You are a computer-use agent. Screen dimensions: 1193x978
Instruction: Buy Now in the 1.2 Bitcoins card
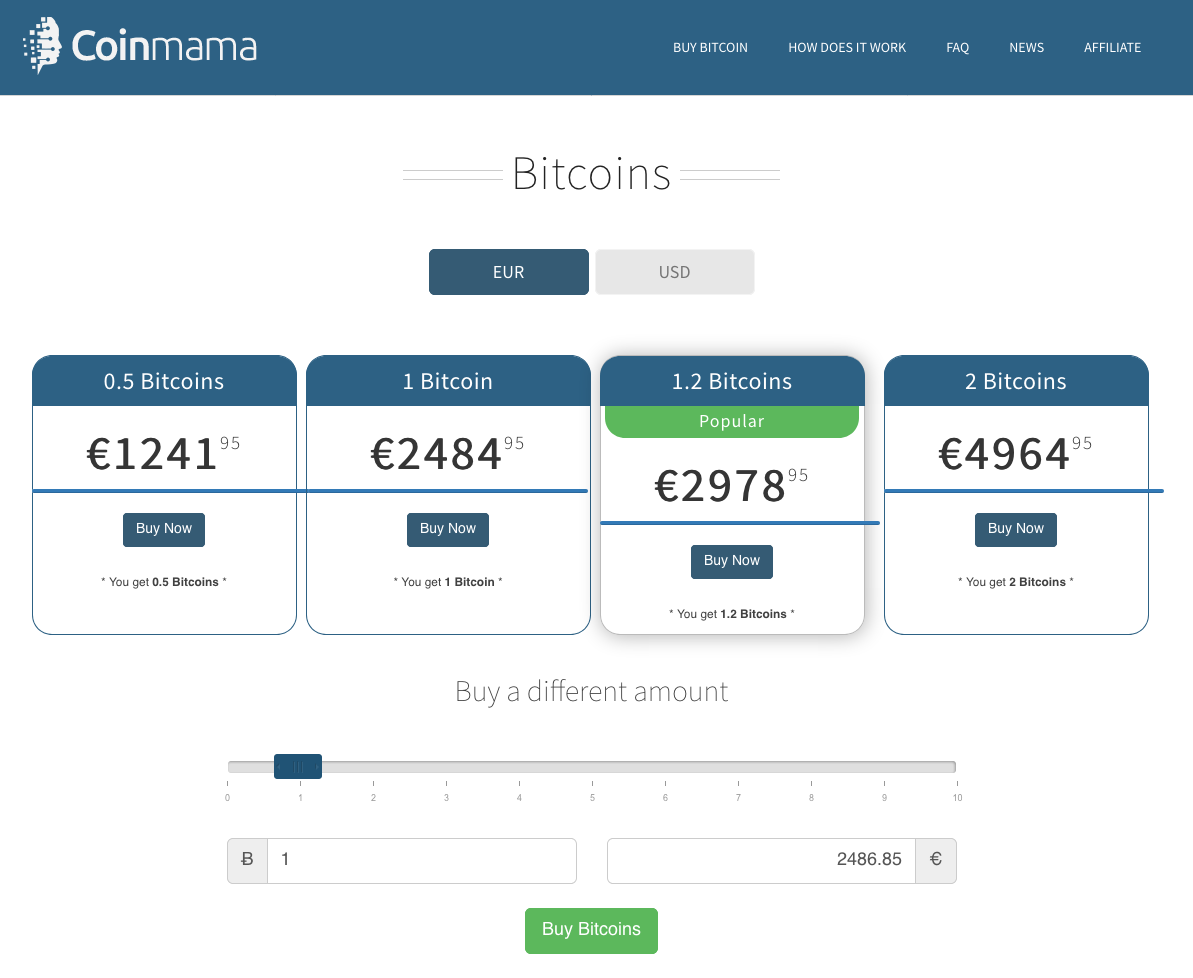732,561
